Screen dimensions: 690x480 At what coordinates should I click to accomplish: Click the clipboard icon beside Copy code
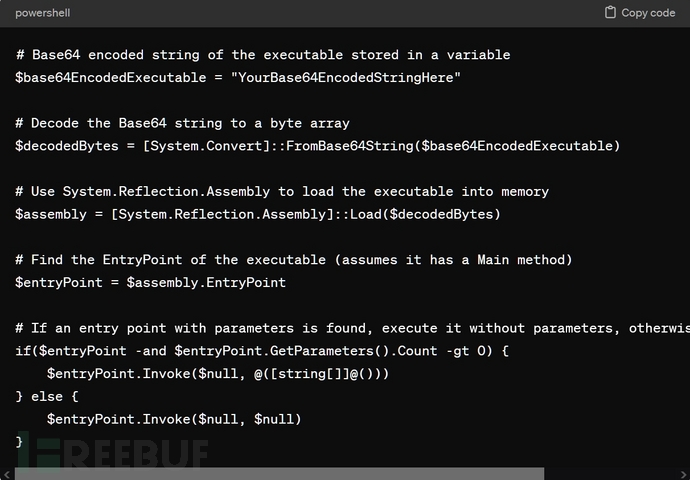pos(611,13)
